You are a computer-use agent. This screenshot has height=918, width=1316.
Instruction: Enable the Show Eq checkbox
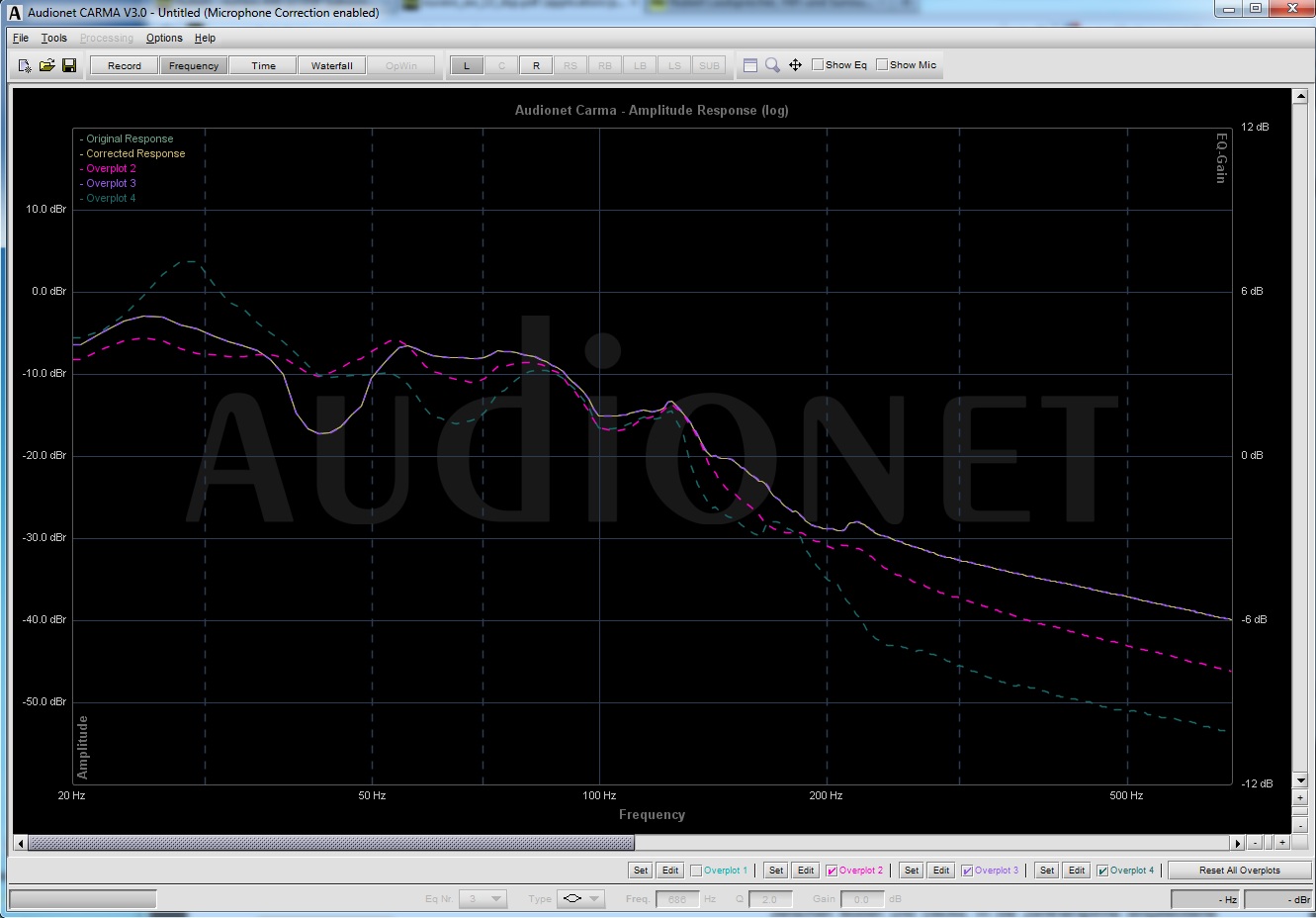pyautogui.click(x=818, y=65)
